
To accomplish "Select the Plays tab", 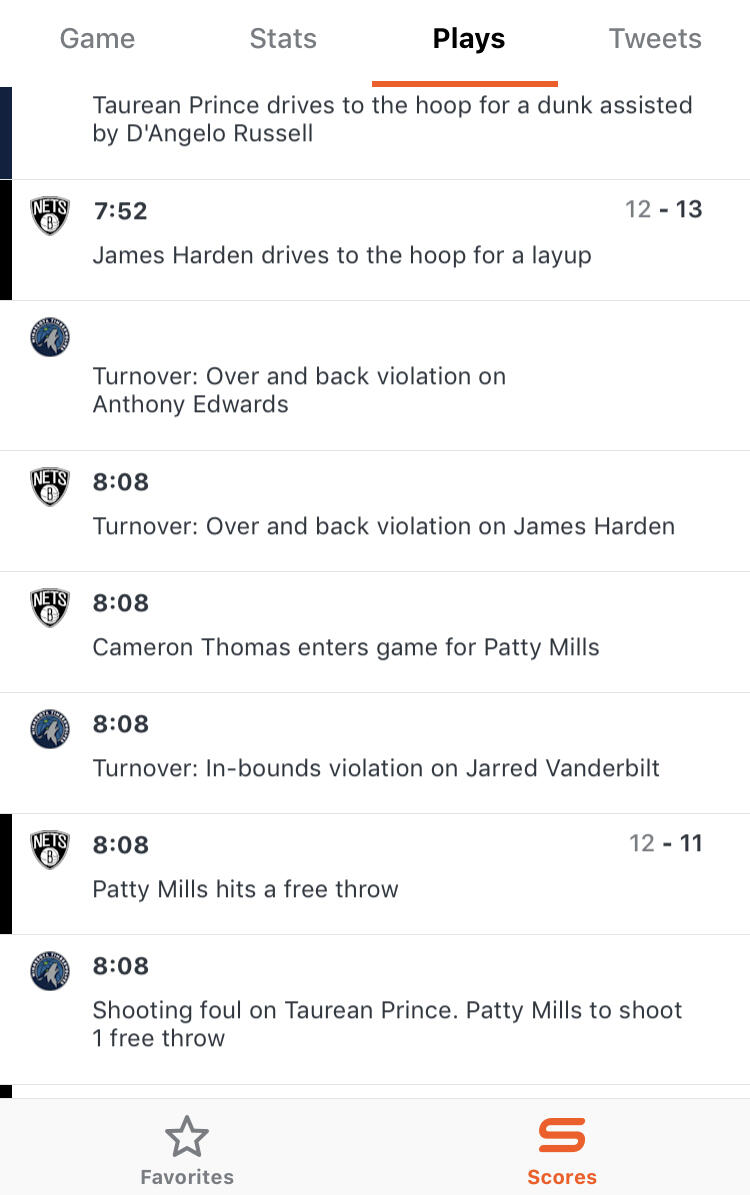I will 468,39.
